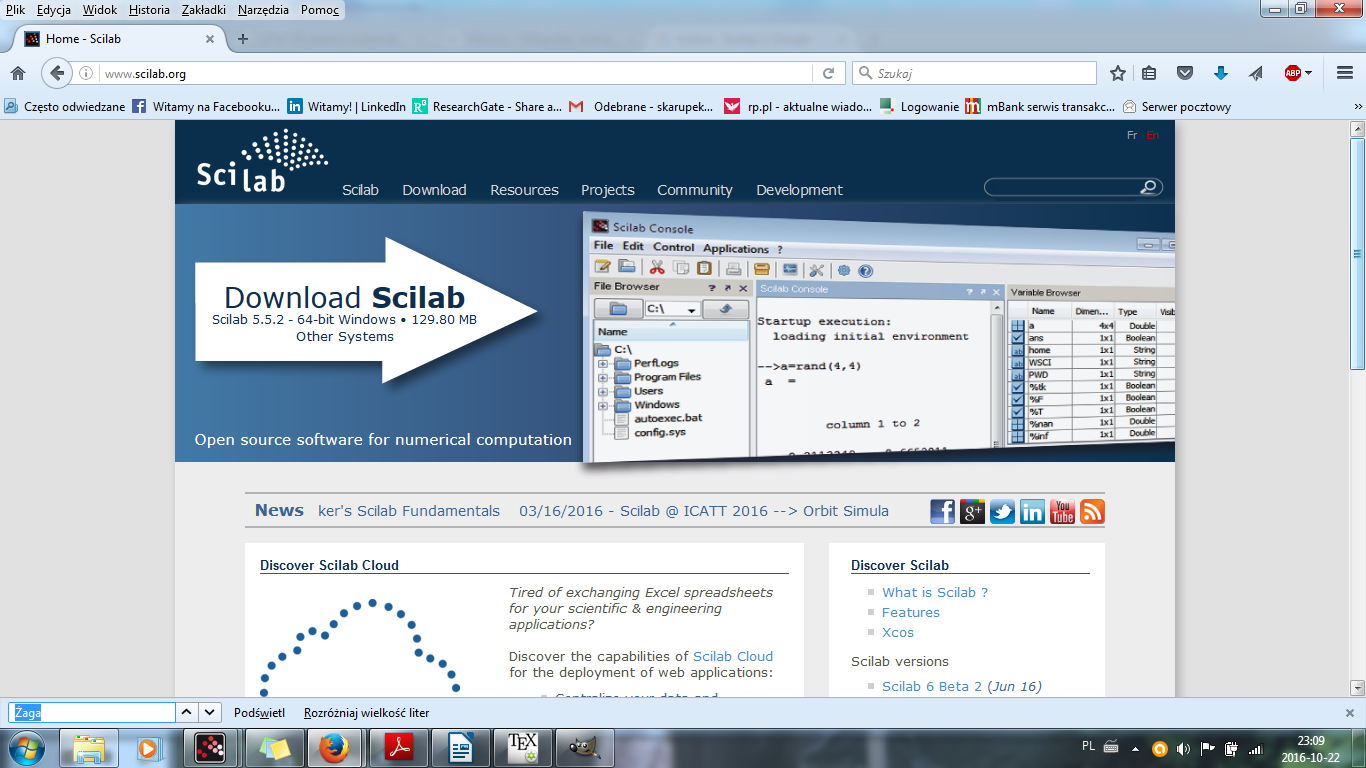Expand the bookmarks toolbar overflow chevron
Screen dimensions: 1366x768
pos(1357,106)
